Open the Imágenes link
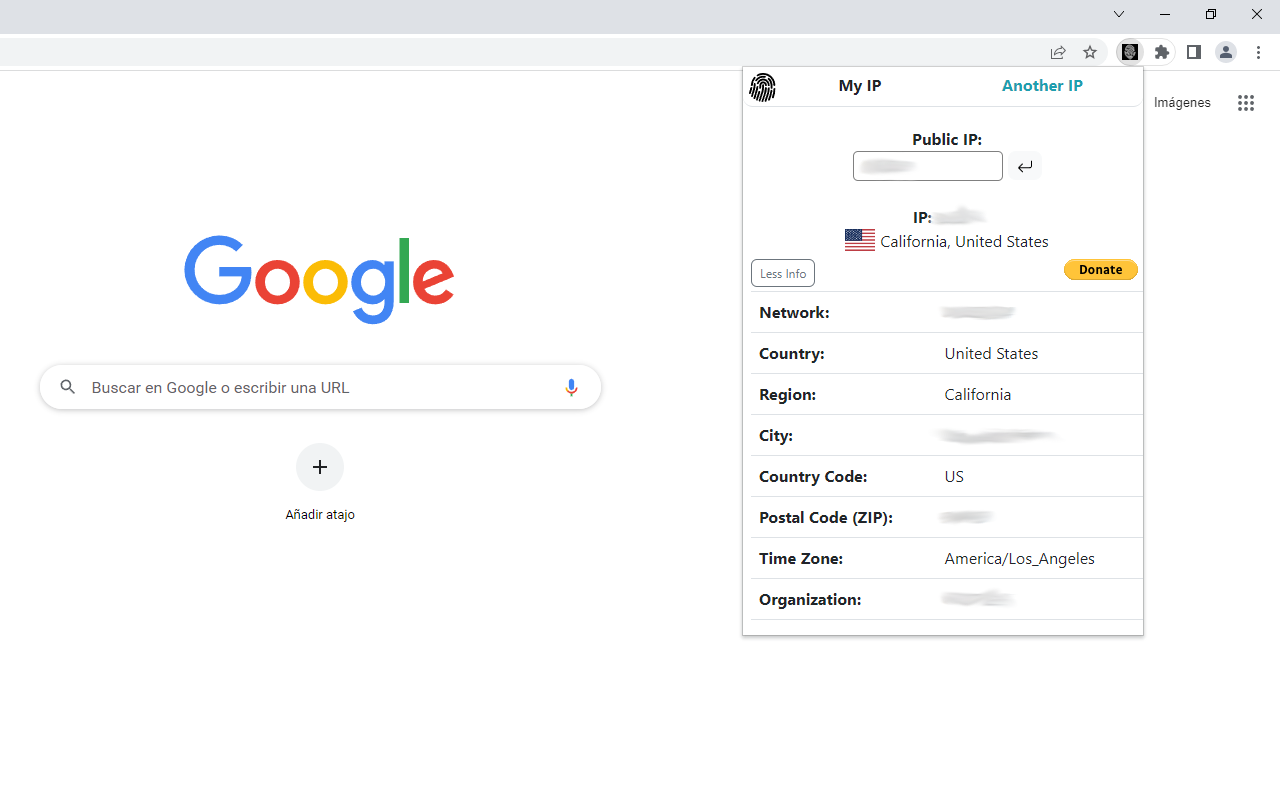 [1182, 102]
